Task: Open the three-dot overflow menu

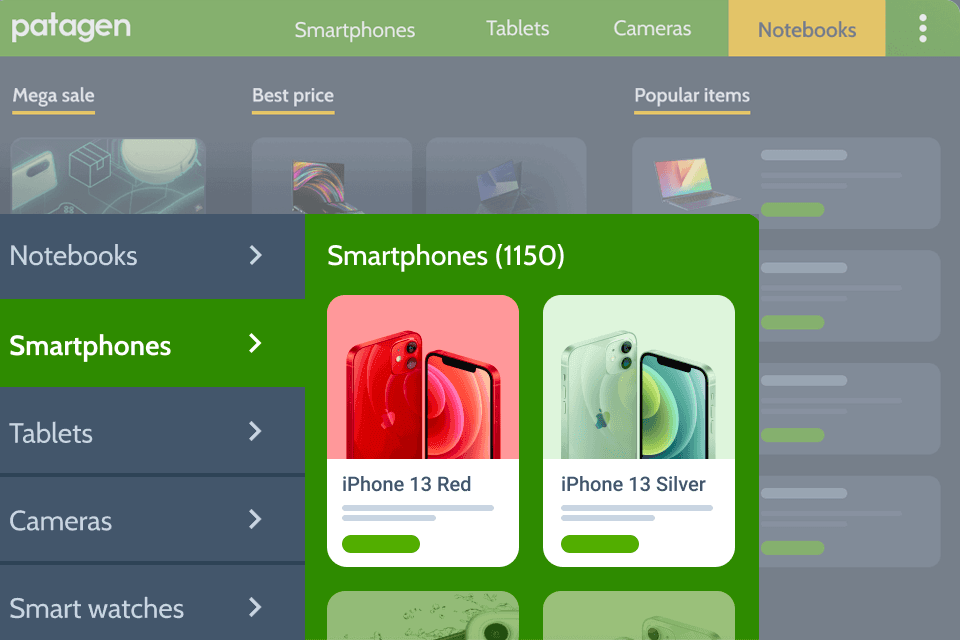Action: (x=922, y=28)
